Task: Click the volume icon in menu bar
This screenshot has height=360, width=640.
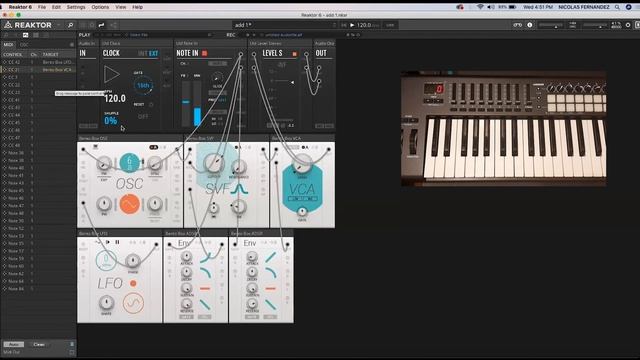Action: [x=491, y=7]
